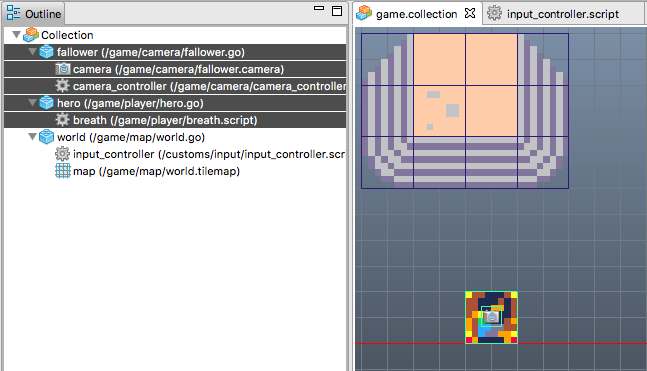Click the camera icon on the hero sprite
Viewport: 647px width, 371px height.
491,317
